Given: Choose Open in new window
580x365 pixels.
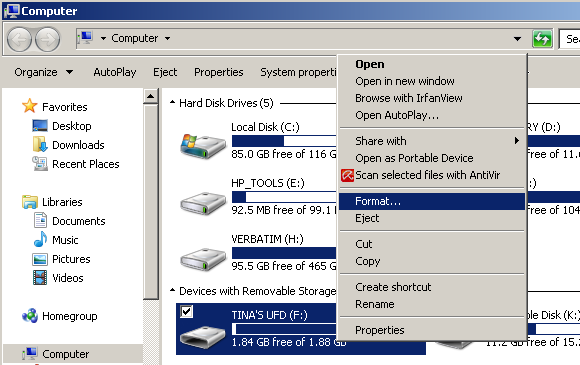Looking at the screenshot, I should [432, 81].
